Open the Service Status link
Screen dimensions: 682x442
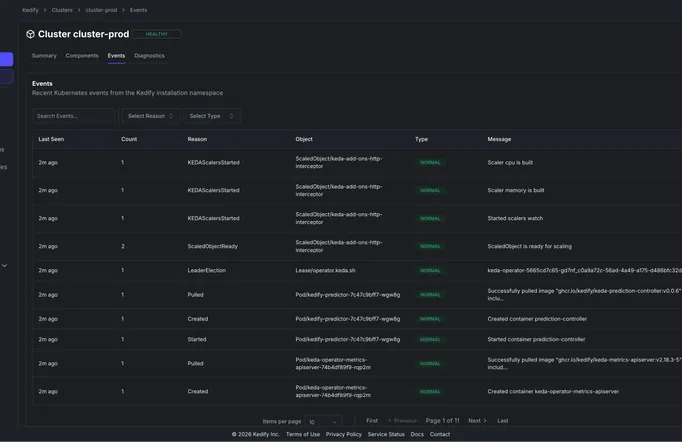[x=386, y=434]
